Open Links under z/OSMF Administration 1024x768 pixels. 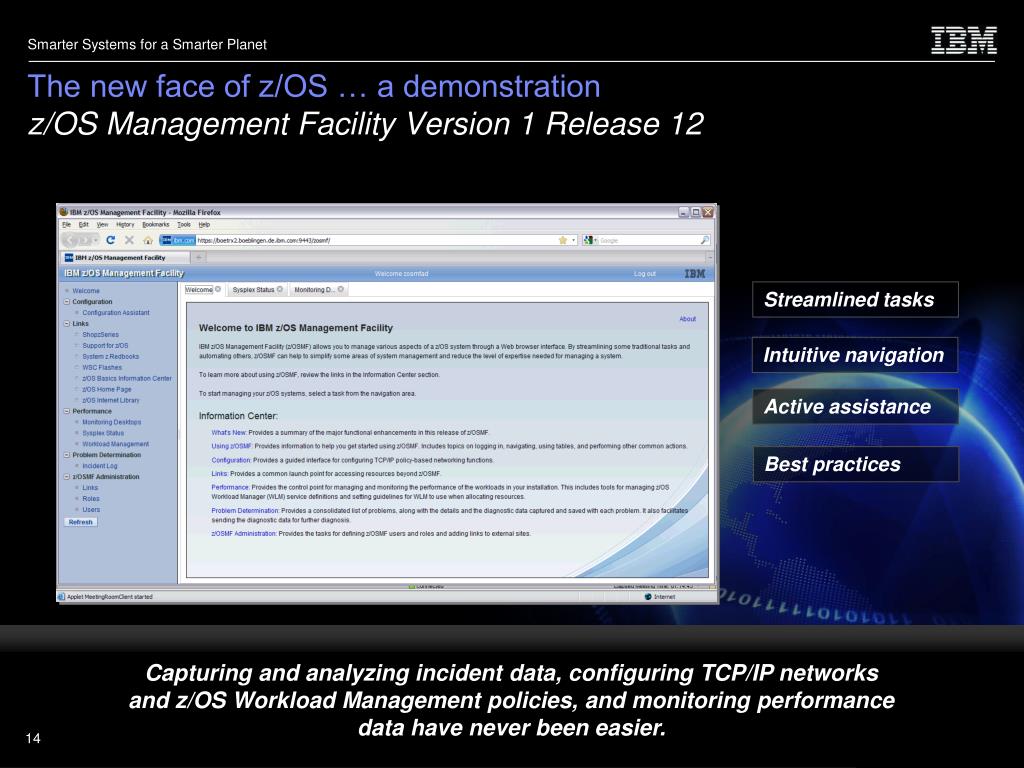[90, 488]
